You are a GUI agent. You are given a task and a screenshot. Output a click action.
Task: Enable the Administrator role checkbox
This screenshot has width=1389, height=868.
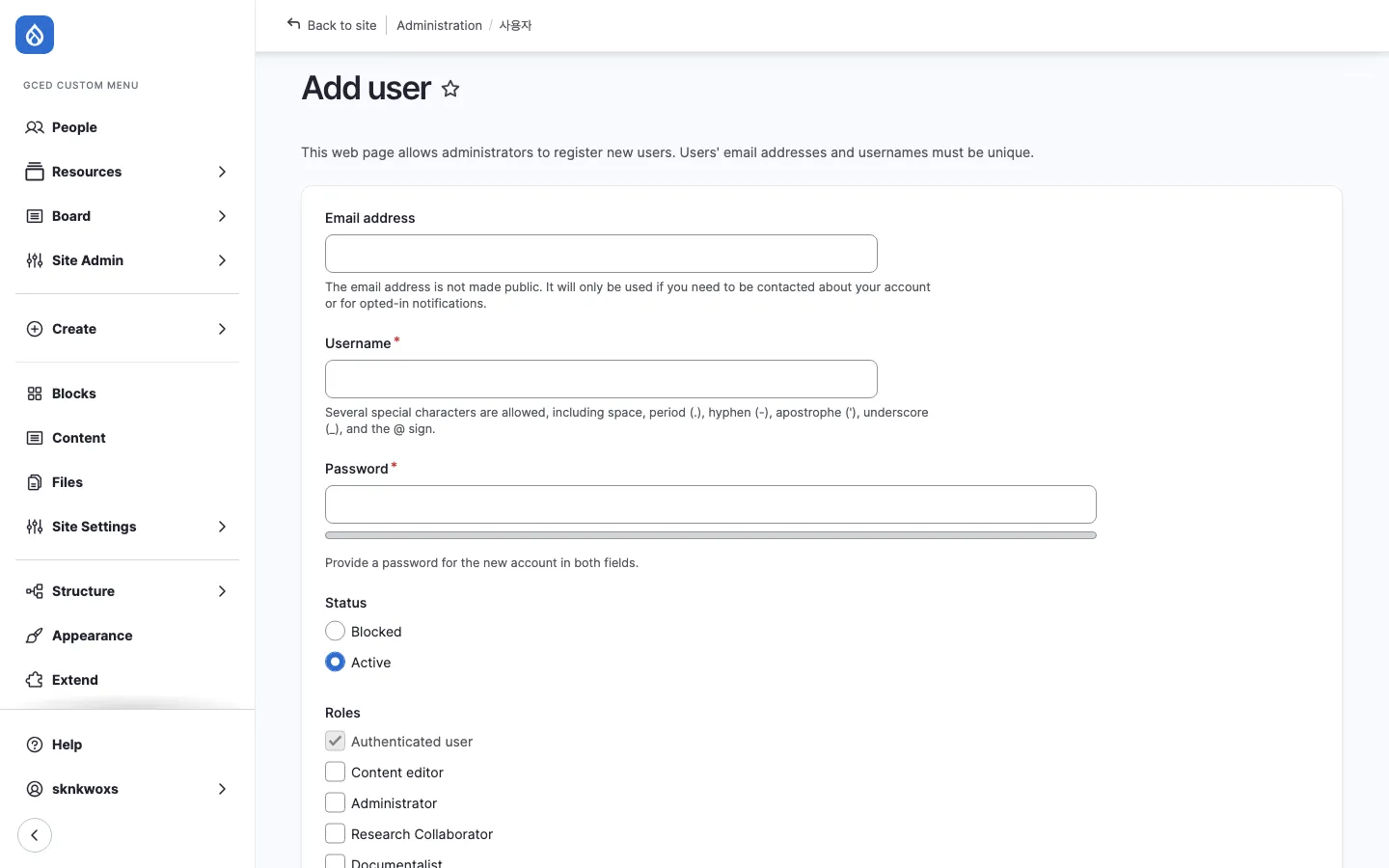tap(336, 803)
